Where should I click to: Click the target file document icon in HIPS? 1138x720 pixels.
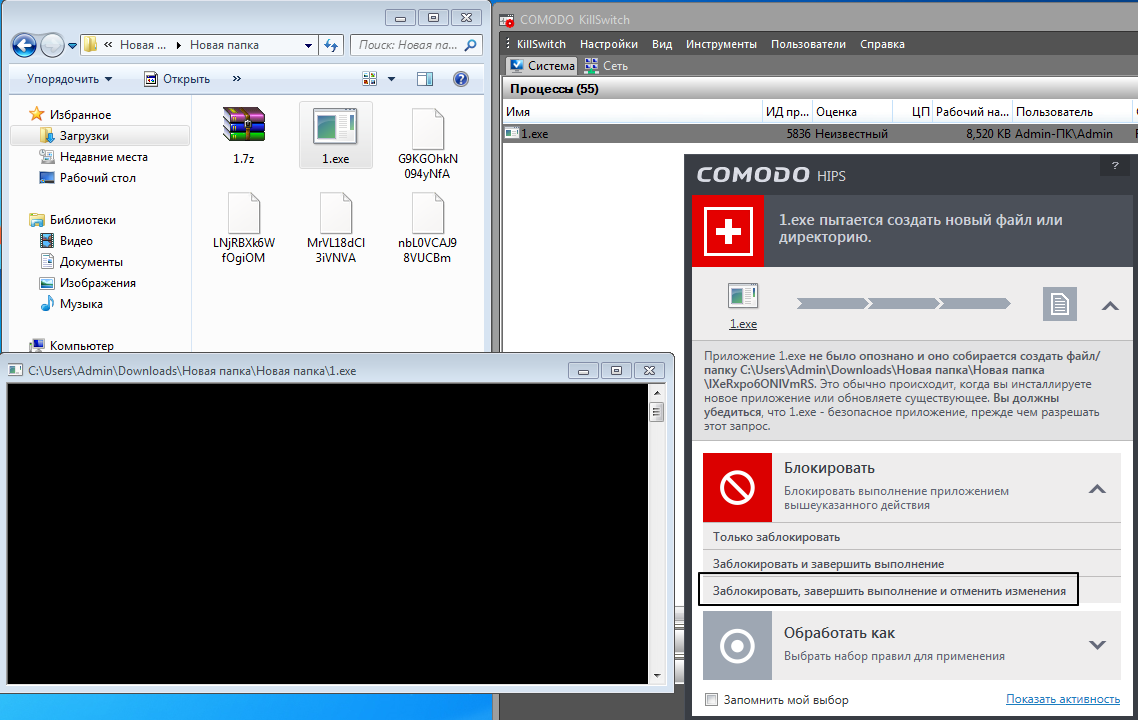(x=1060, y=303)
